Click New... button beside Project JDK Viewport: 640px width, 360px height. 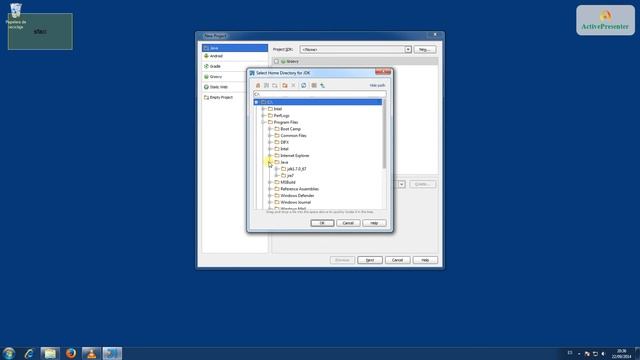424,49
